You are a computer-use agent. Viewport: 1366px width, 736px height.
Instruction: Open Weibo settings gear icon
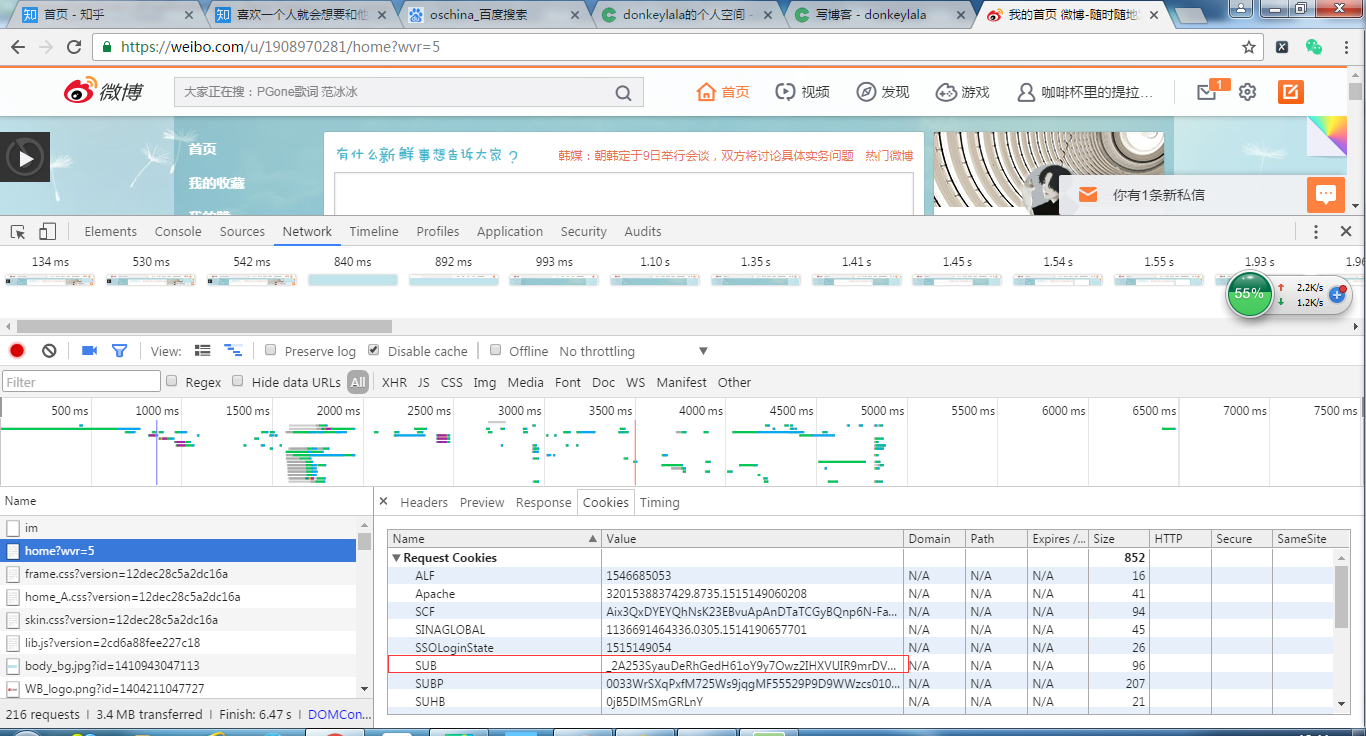tap(1247, 92)
